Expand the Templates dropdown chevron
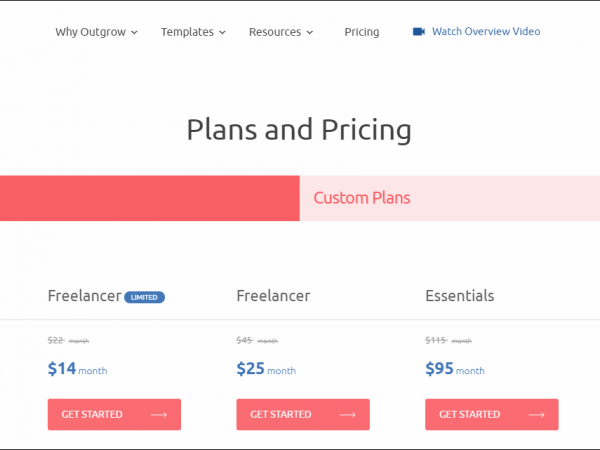The width and height of the screenshot is (600, 450). [222, 33]
